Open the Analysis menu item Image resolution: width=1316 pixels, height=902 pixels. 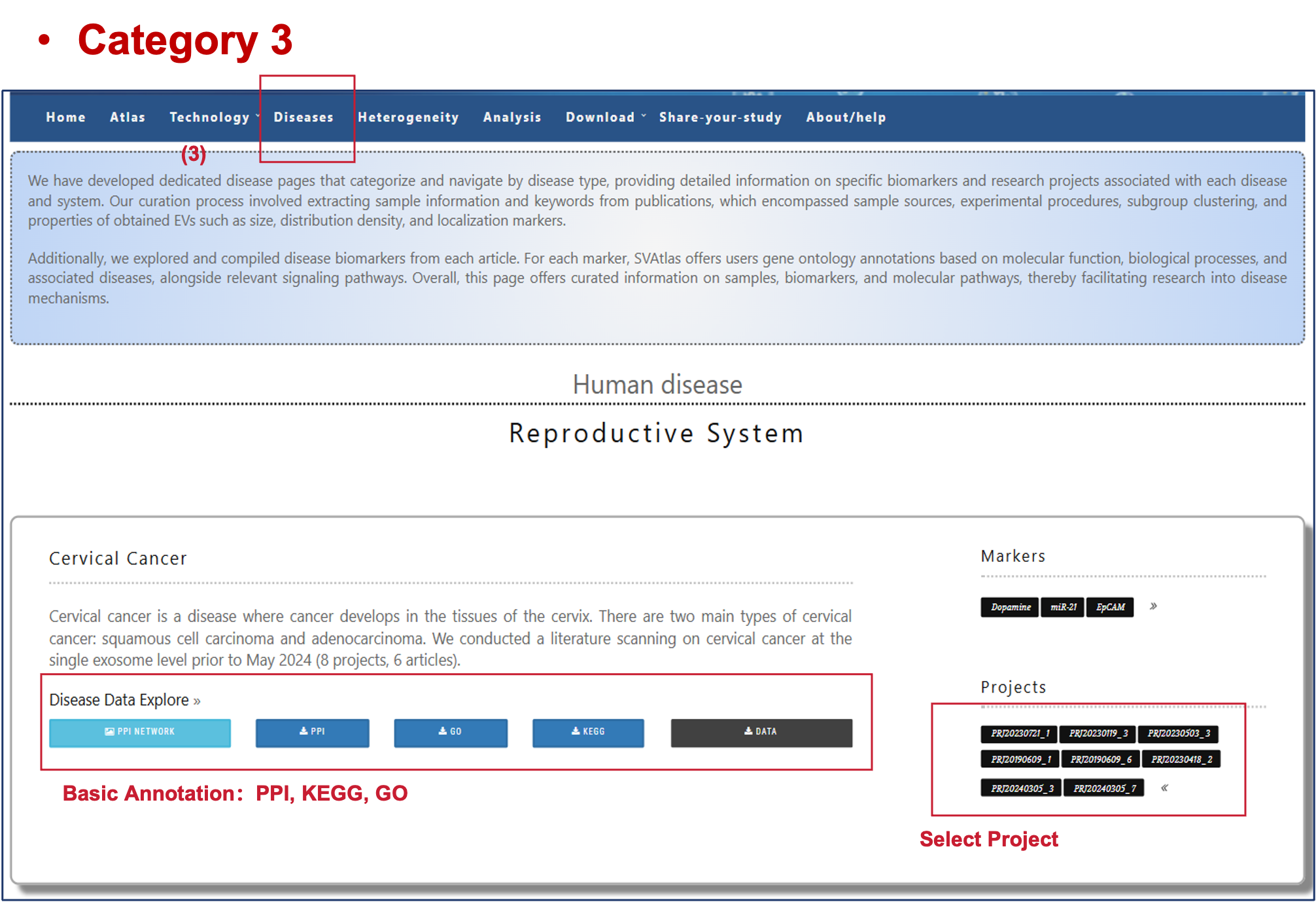(x=512, y=117)
